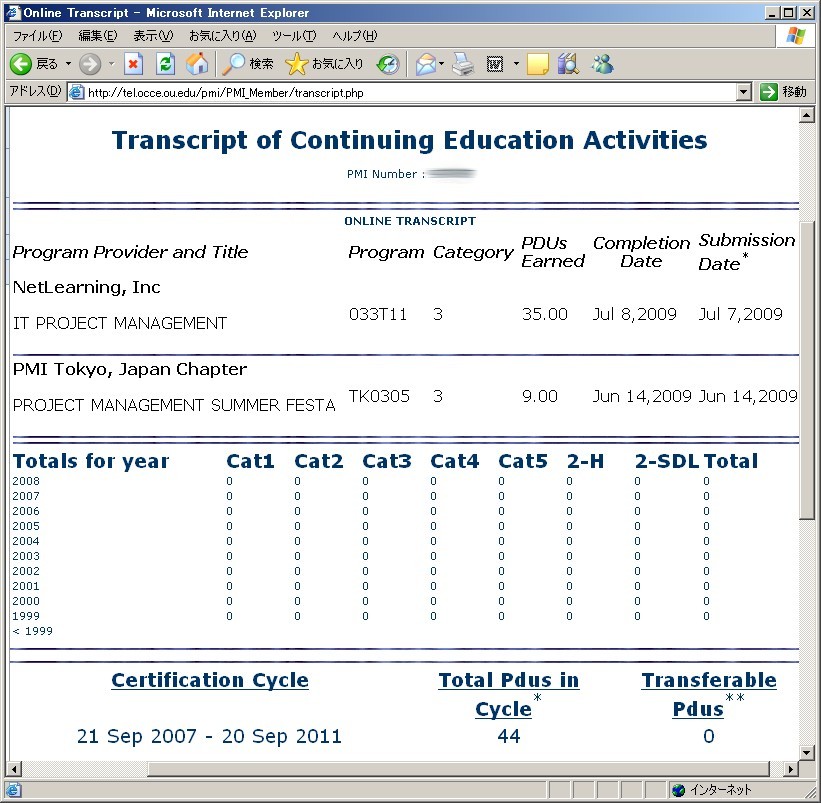Open the 編集(E) menu
This screenshot has width=821, height=803.
tap(97, 36)
